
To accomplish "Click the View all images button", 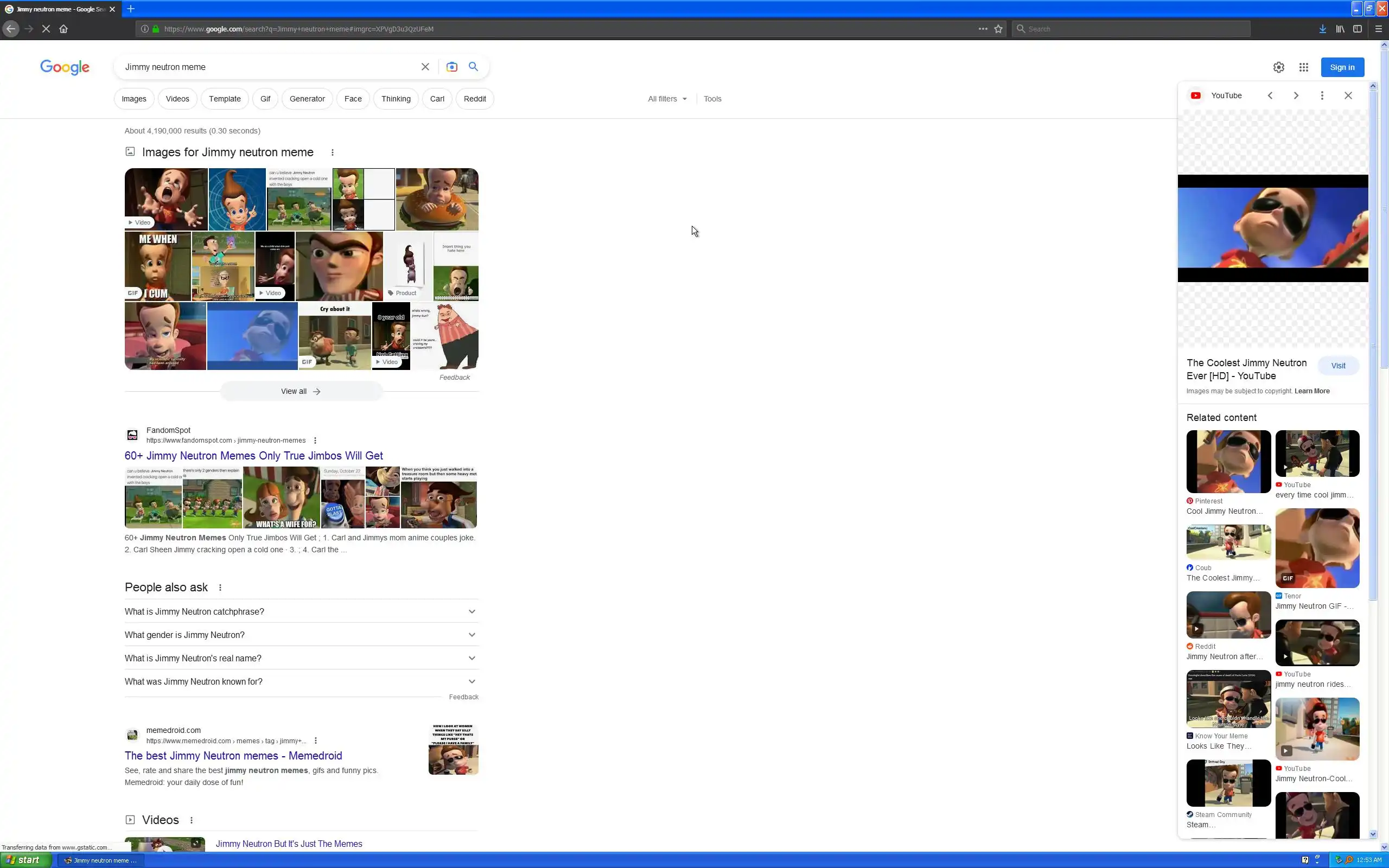I will 301,392.
